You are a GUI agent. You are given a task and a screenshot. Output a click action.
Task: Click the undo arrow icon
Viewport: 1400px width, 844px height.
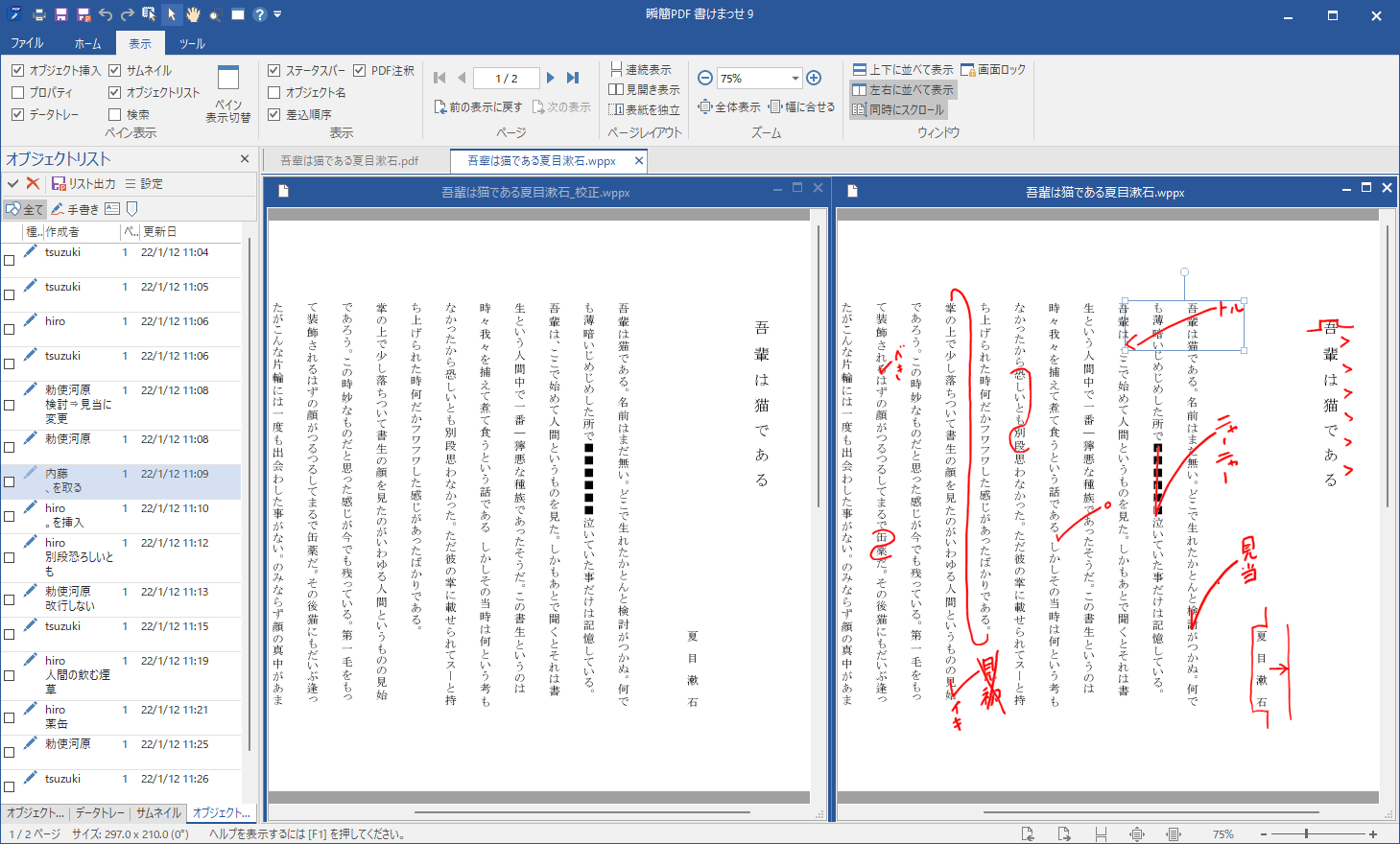[x=106, y=14]
